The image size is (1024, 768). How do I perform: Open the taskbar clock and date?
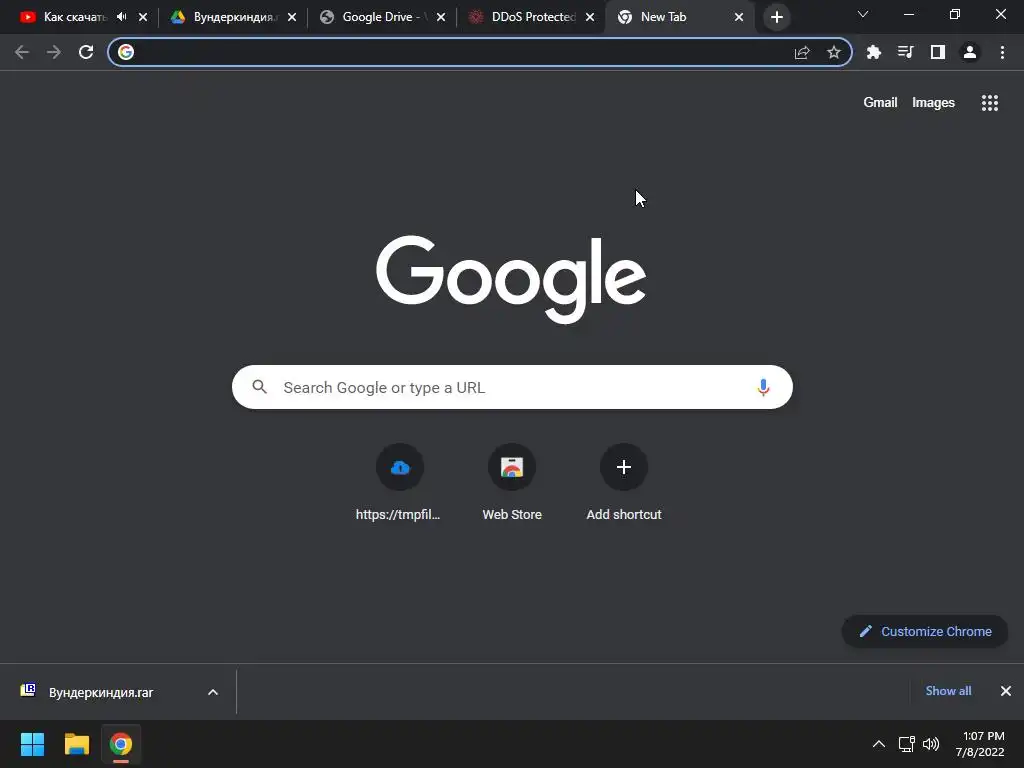click(980, 744)
